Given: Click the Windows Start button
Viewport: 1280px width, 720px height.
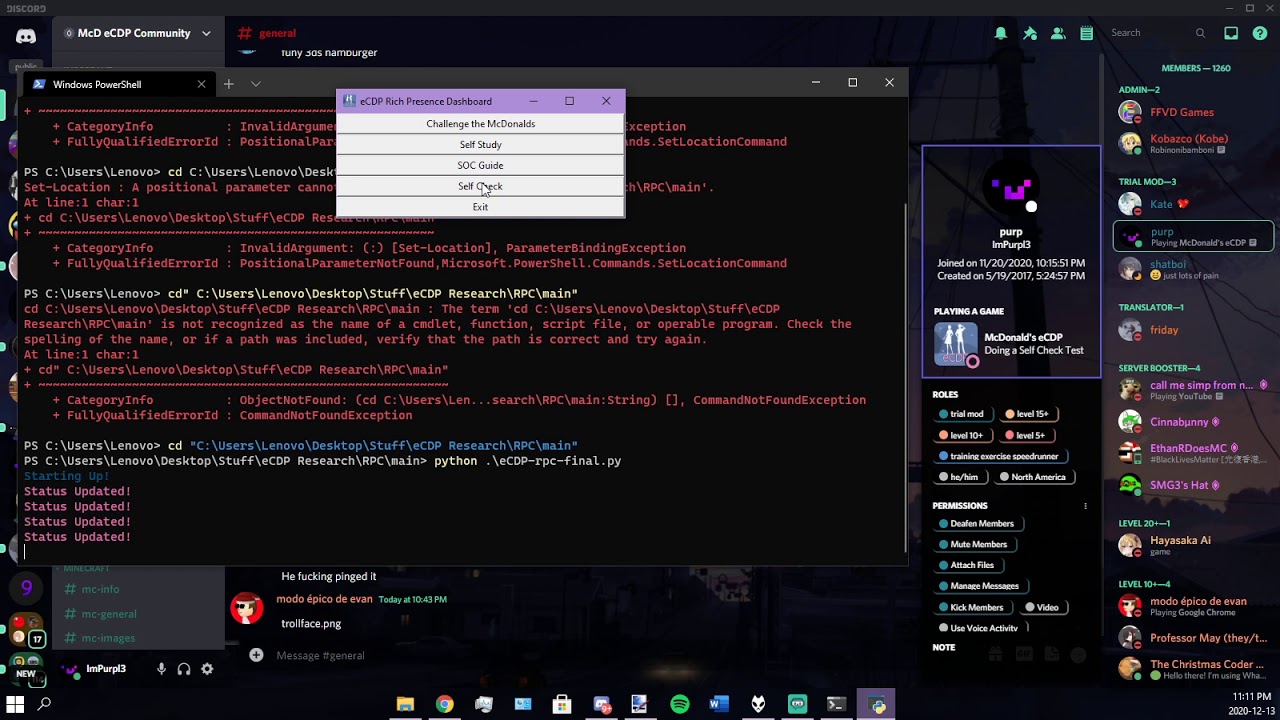Looking at the screenshot, I should pos(15,704).
